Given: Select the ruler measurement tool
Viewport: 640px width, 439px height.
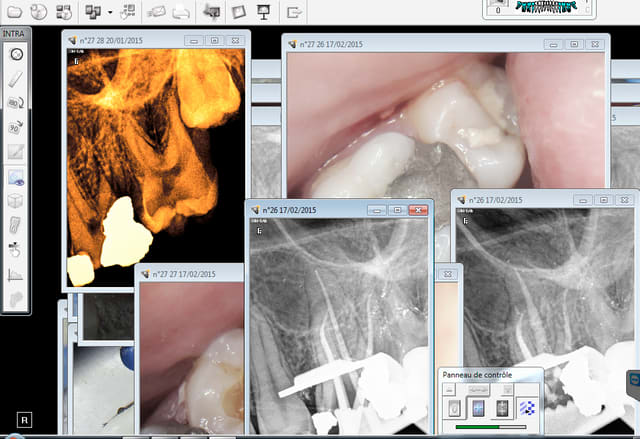Looking at the screenshot, I should [x=16, y=79].
